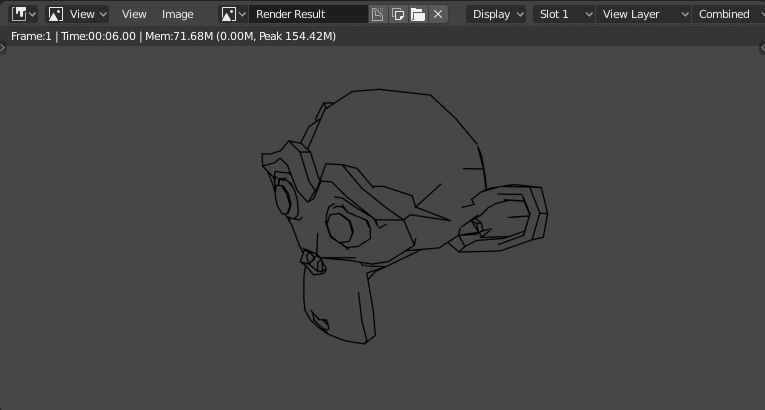
Task: Open the View menu
Action: click(x=134, y=14)
